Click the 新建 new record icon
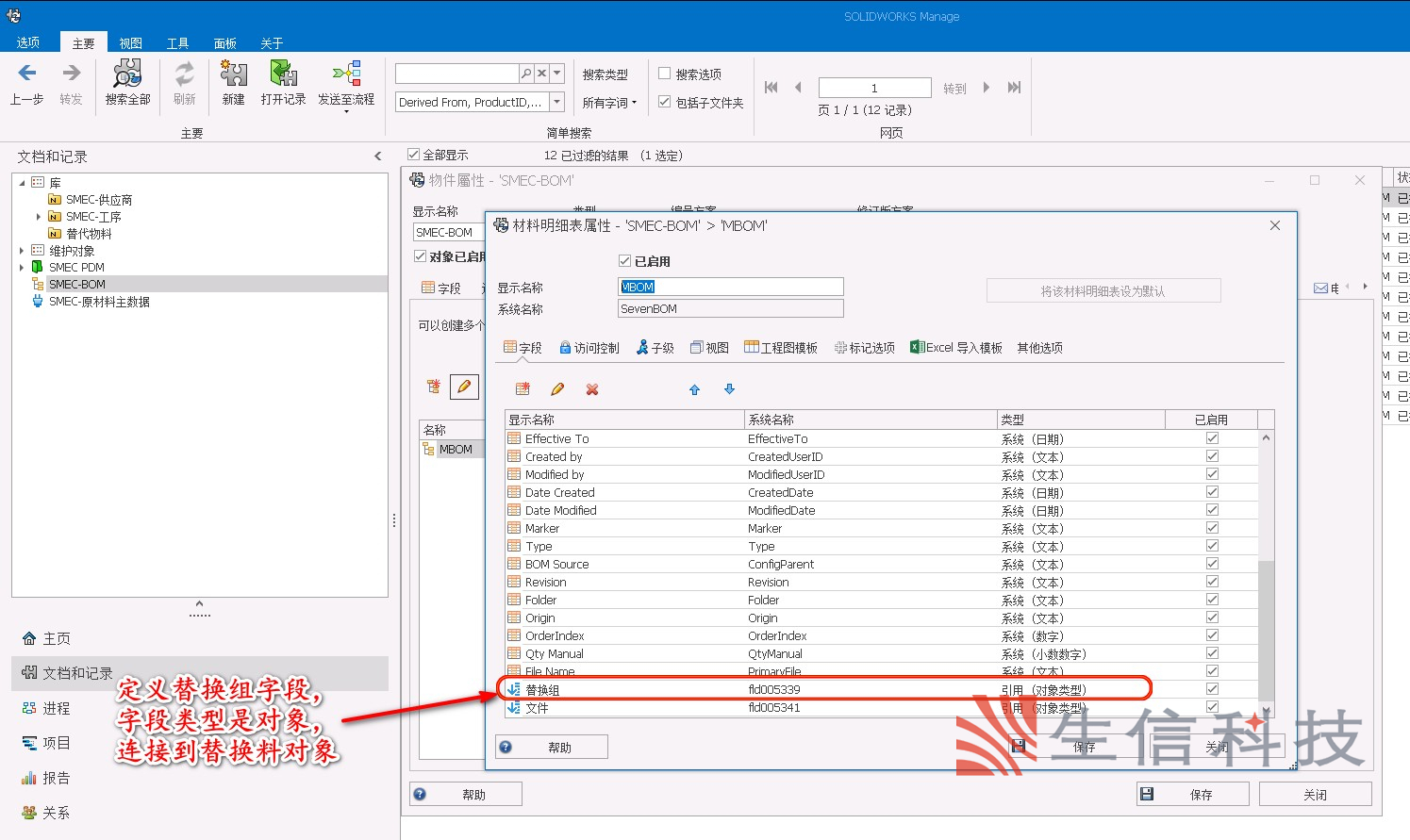 pyautogui.click(x=233, y=74)
